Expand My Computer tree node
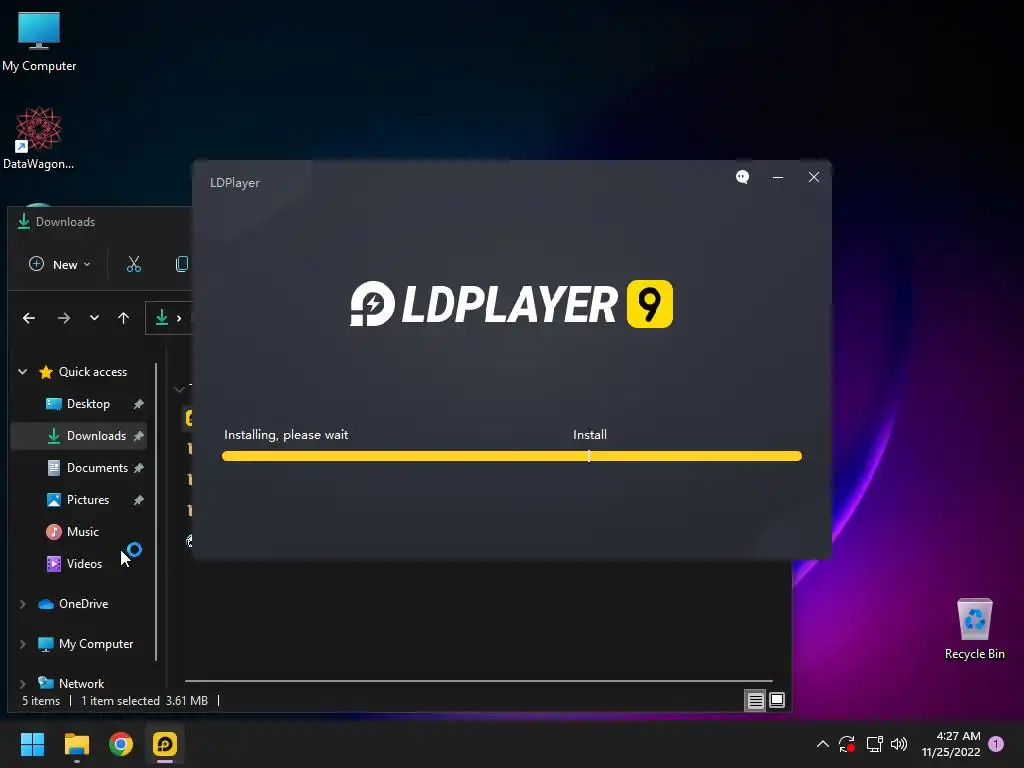This screenshot has width=1024, height=768. click(x=23, y=644)
